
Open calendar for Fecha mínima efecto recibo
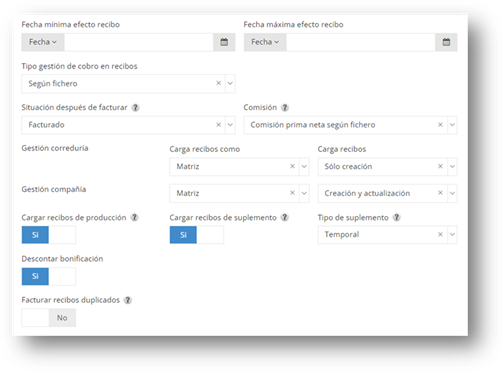pos(224,42)
